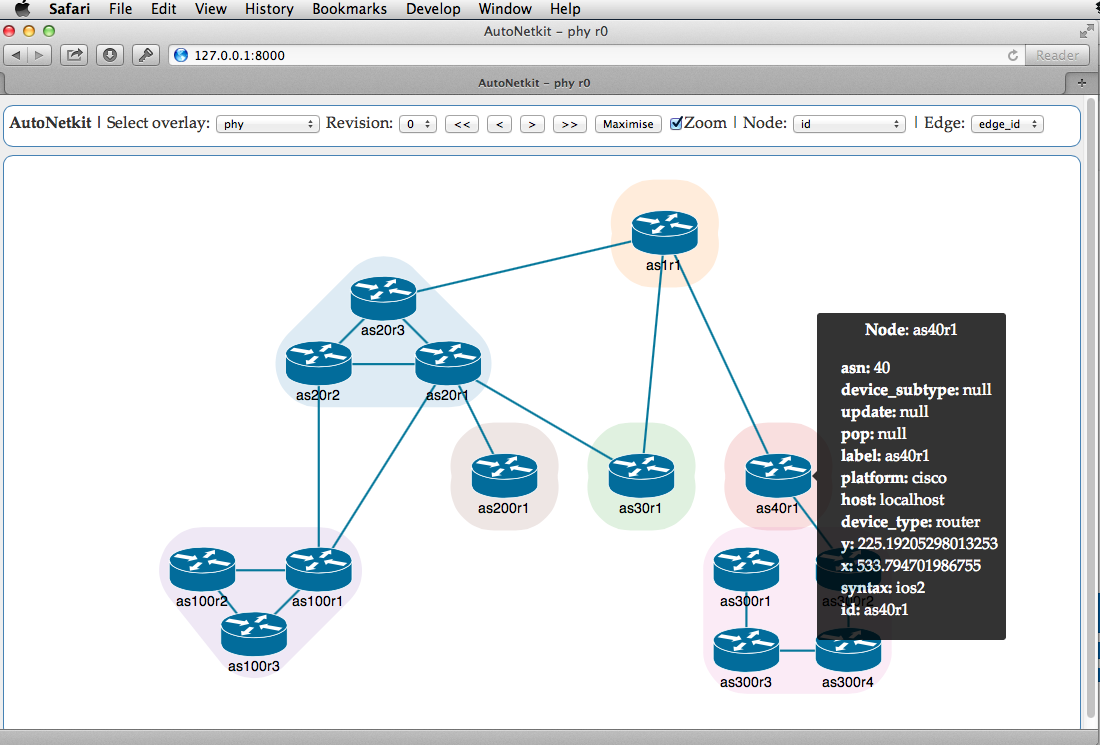Open the Select overlay dropdown
The image size is (1100, 745).
(267, 124)
